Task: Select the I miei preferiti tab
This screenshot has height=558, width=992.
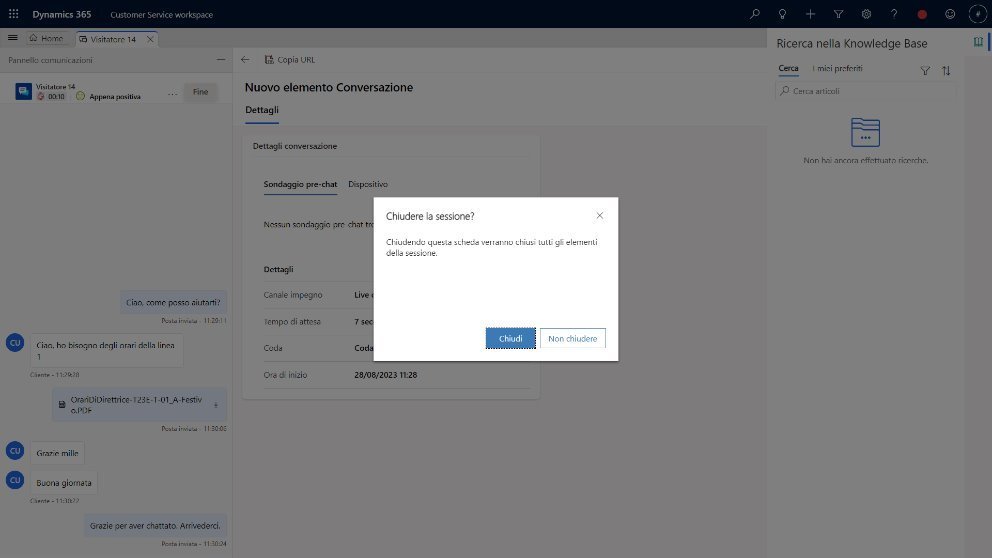Action: tap(838, 69)
